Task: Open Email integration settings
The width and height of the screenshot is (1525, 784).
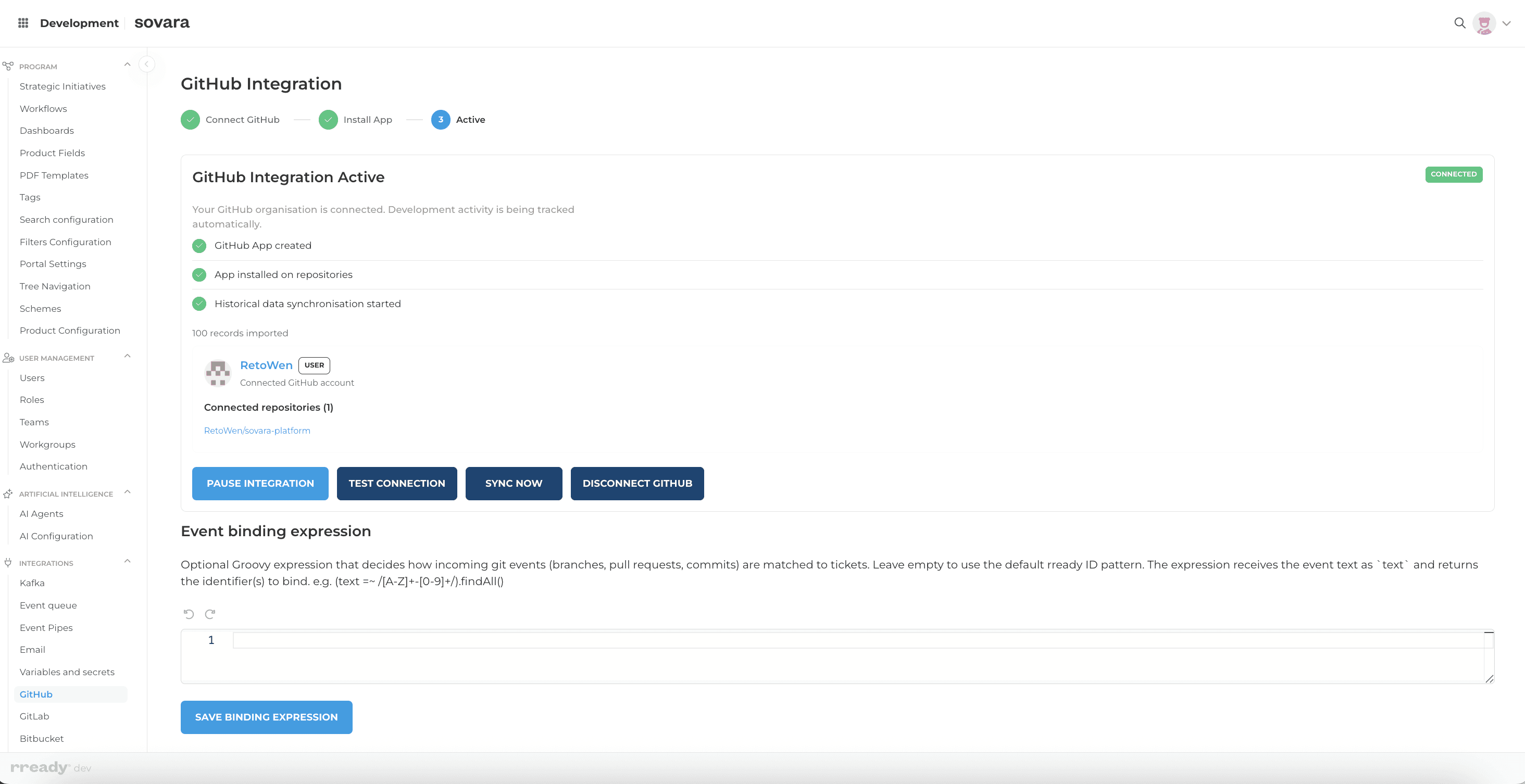Action: click(x=33, y=650)
